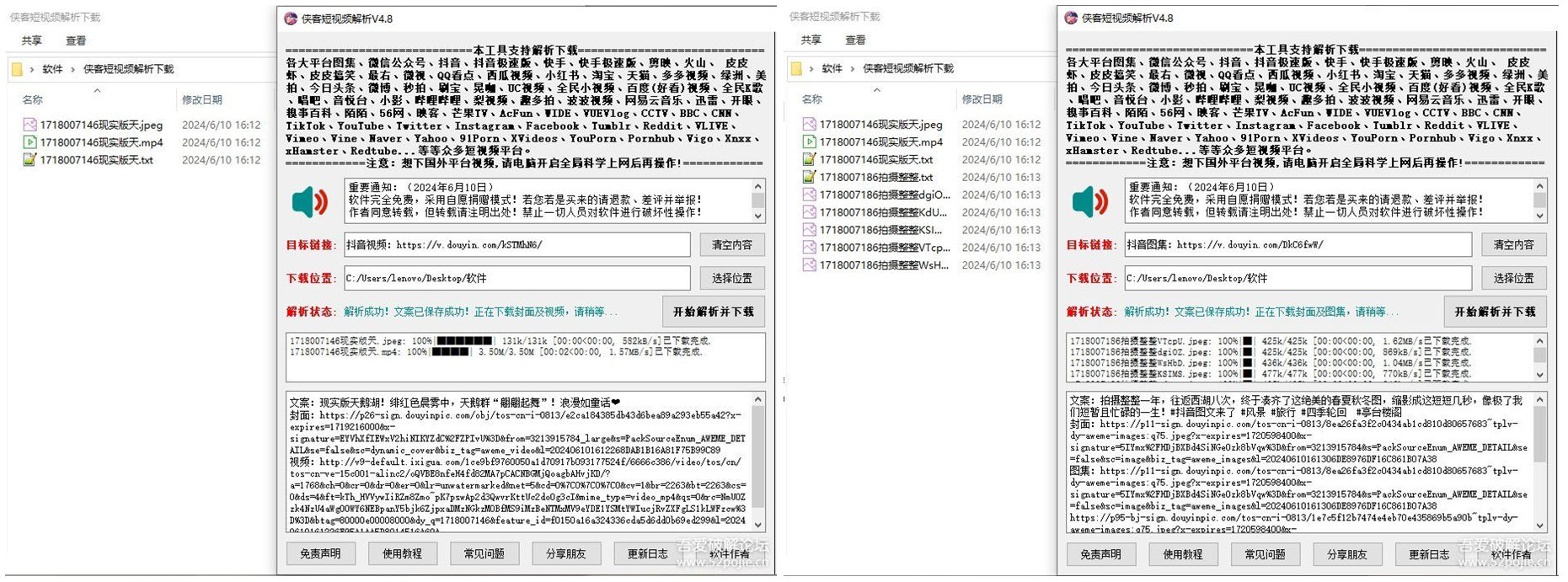The height and width of the screenshot is (582, 1568).
Task: Click 开始解析并下载 in the 抖音视频 window
Action: point(714,312)
